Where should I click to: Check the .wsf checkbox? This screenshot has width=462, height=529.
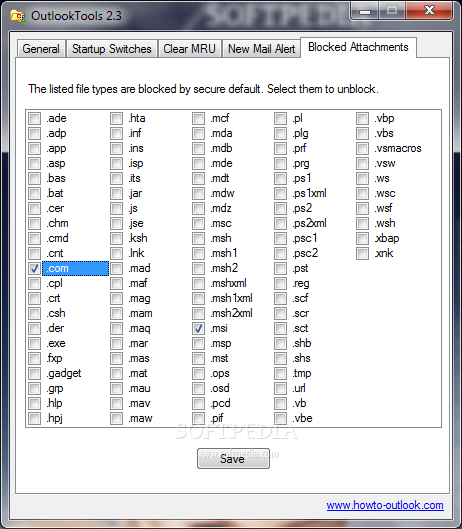pos(362,208)
